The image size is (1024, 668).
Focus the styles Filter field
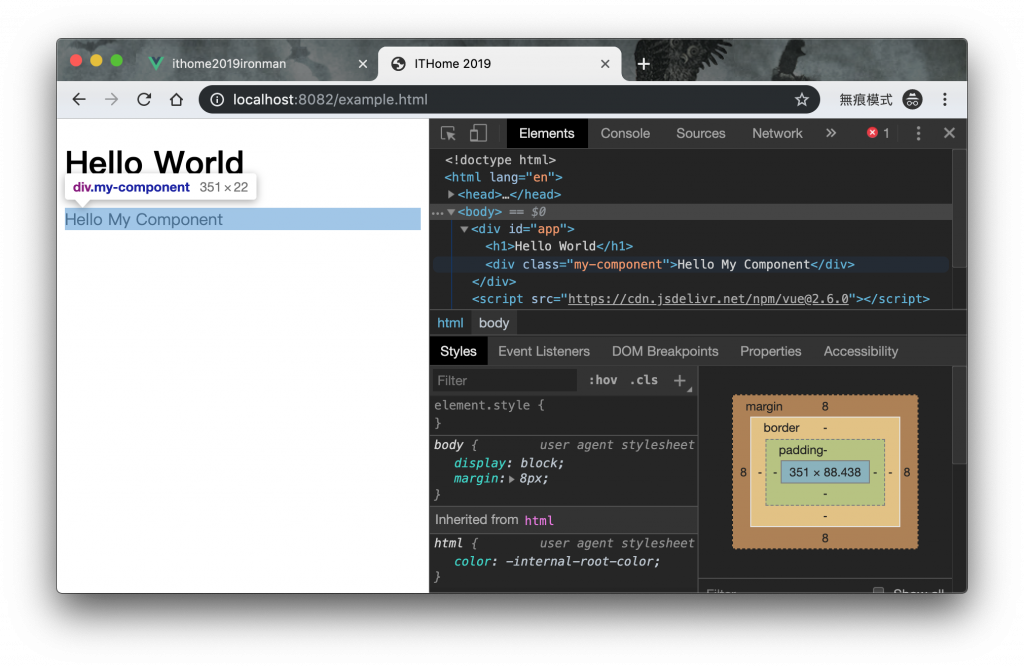[505, 380]
